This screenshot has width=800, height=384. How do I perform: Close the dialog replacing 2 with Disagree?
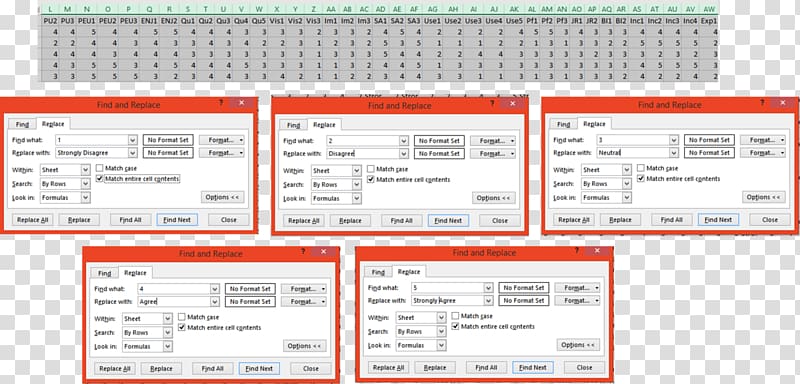click(x=513, y=104)
